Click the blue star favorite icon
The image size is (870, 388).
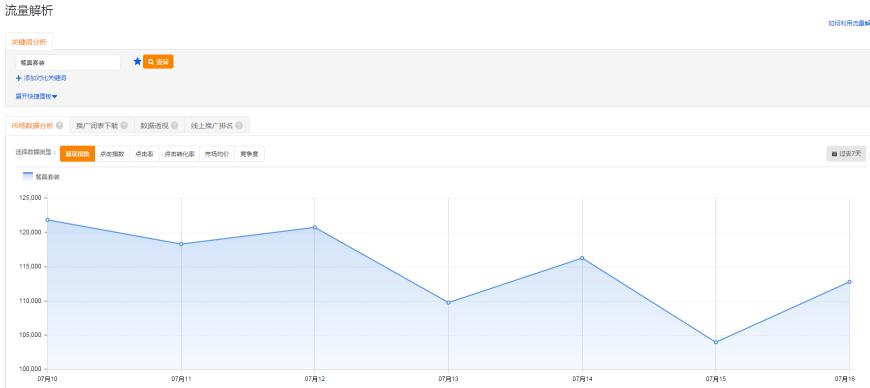click(x=138, y=62)
